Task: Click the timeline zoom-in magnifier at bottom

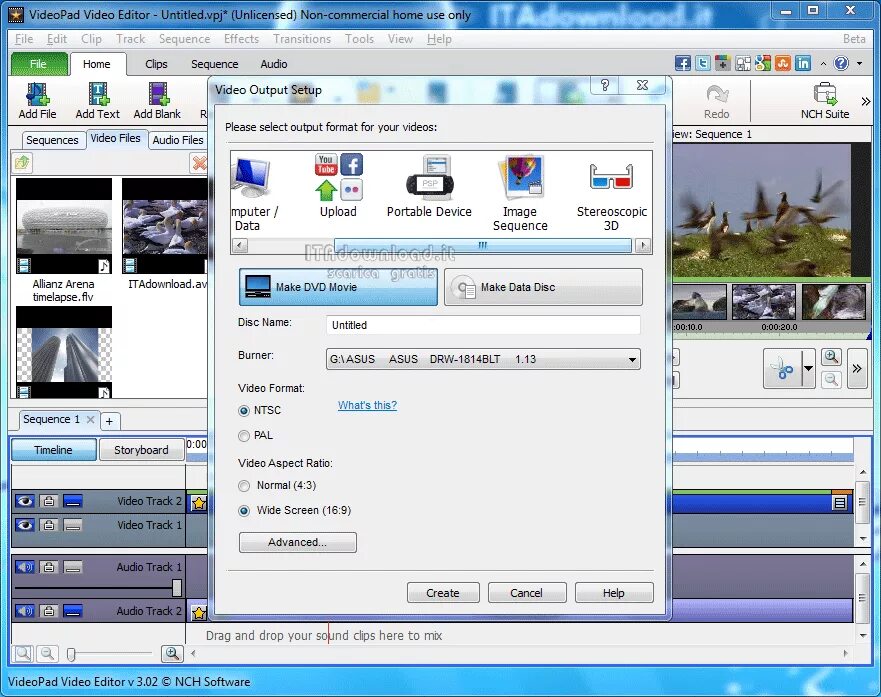Action: coord(172,653)
